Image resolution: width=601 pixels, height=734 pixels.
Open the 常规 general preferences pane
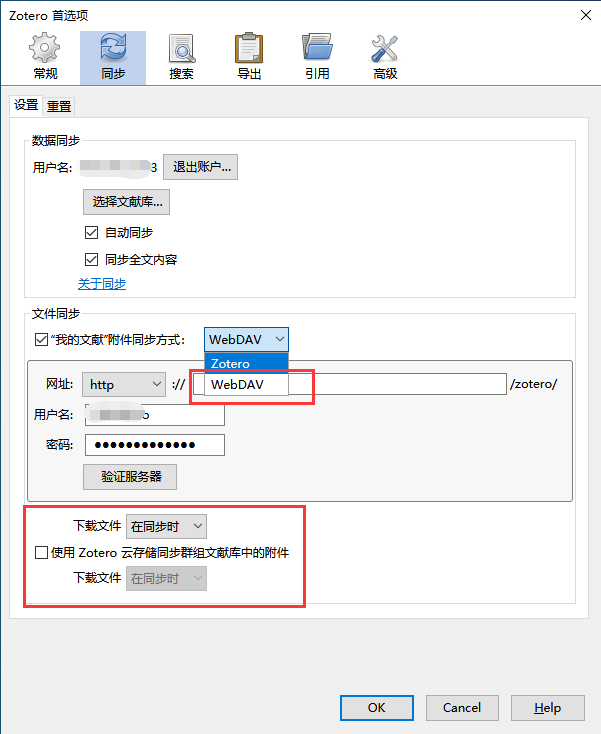(45, 58)
